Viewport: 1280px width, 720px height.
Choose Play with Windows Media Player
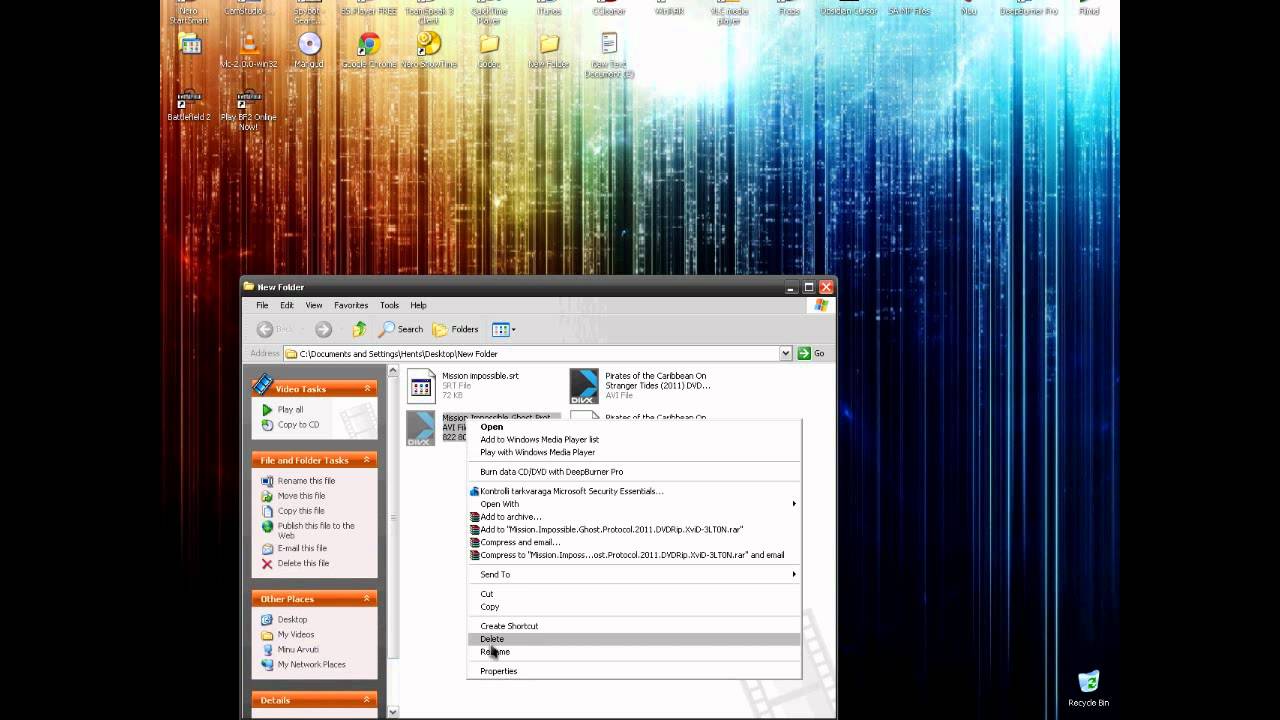click(634, 452)
